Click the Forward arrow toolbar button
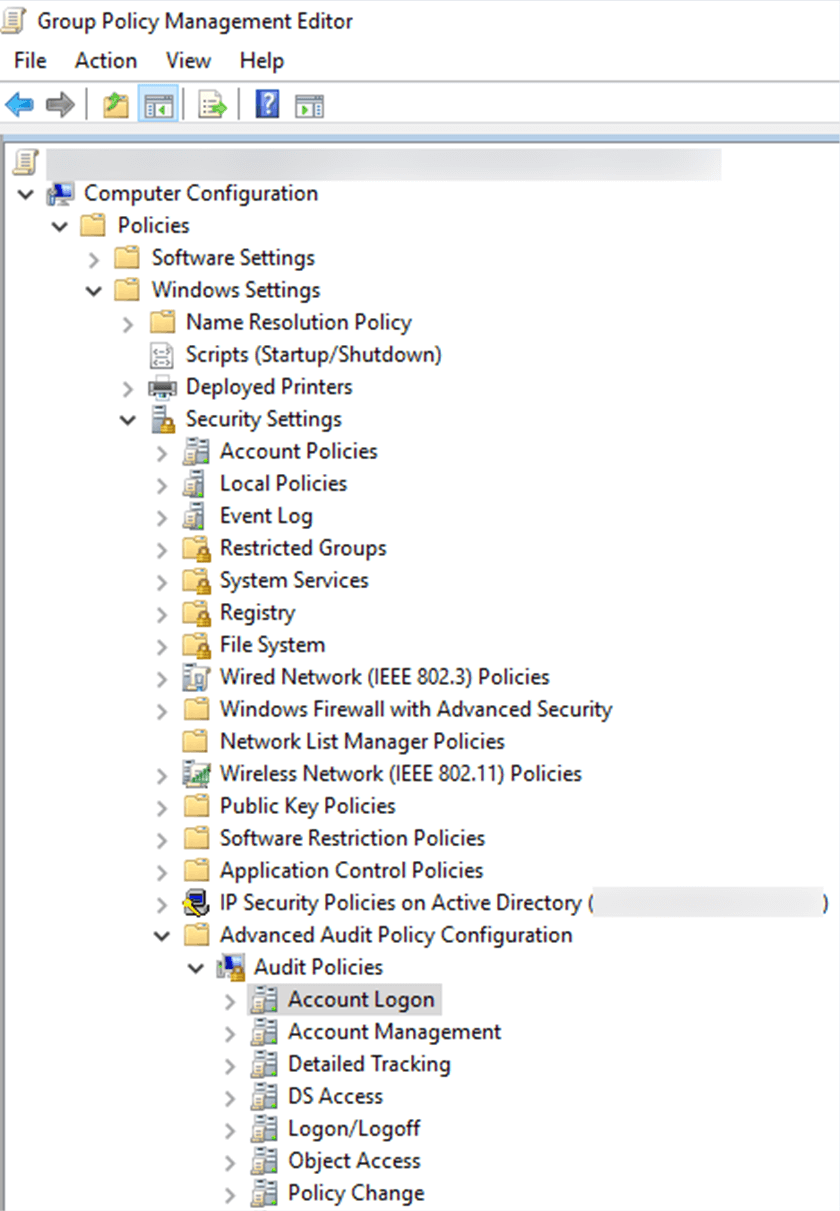Viewport: 840px width, 1211px height. pyautogui.click(x=60, y=104)
